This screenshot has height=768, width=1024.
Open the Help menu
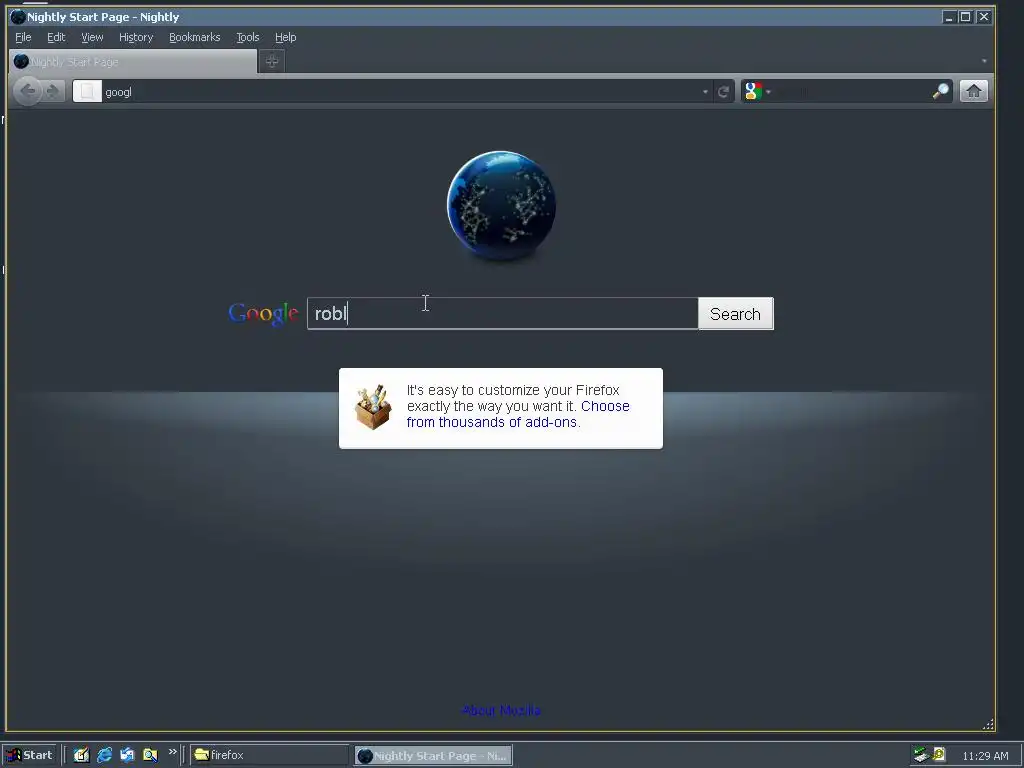click(285, 37)
